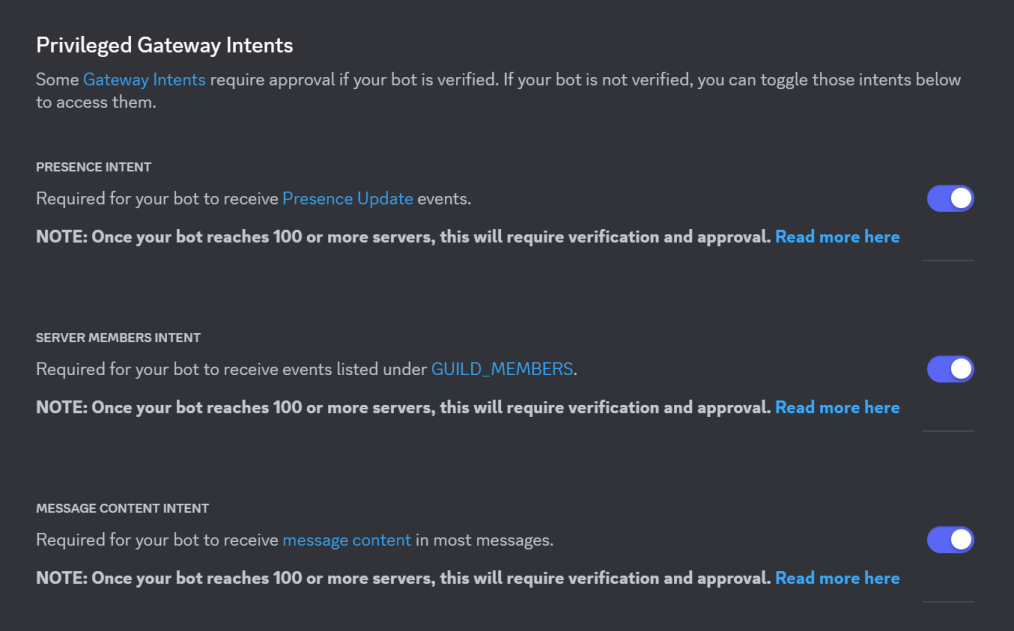Click the intro paragraph about bot verification
This screenshot has height=631, width=1014.
click(498, 91)
